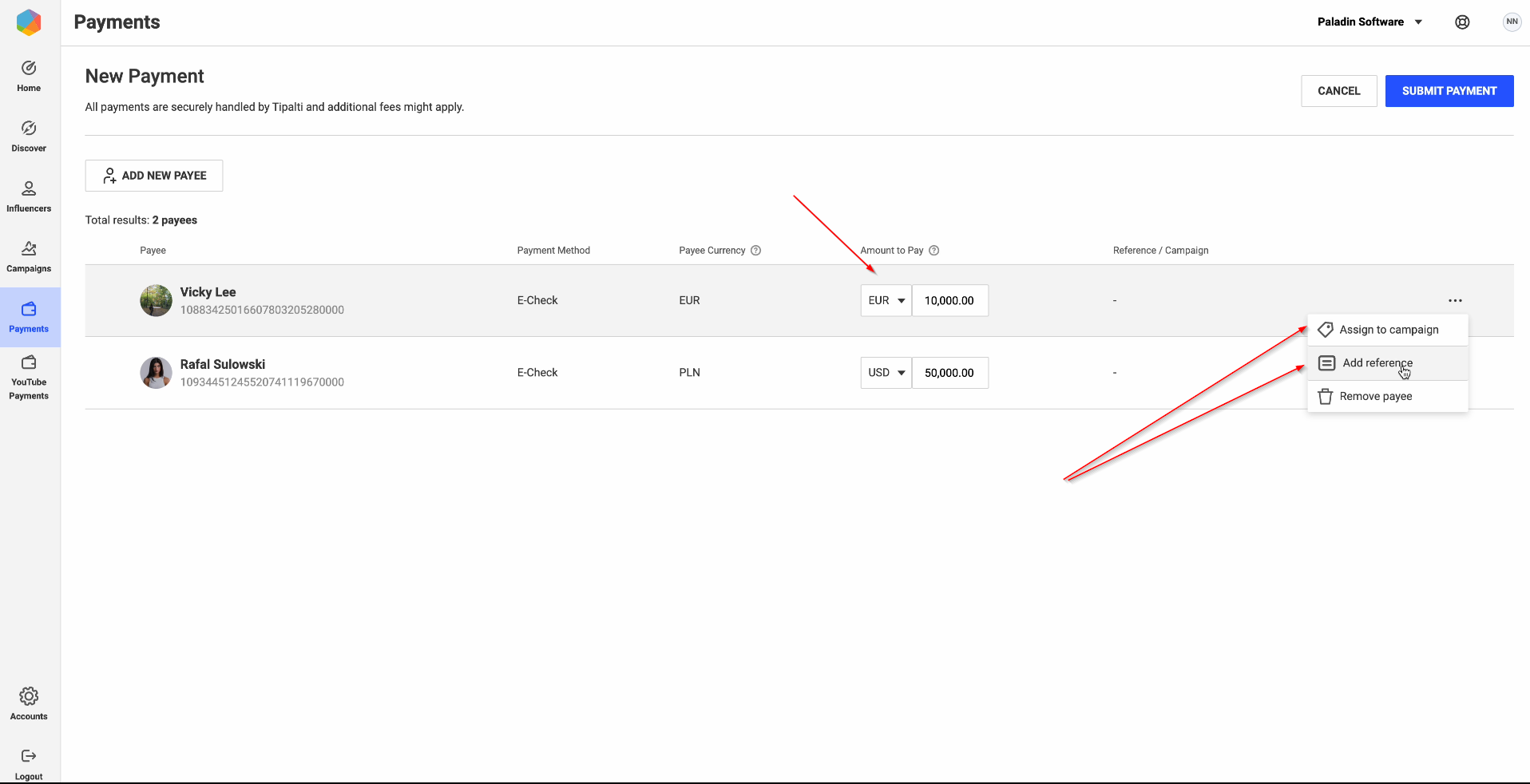Click the SUBMIT PAYMENT button
This screenshot has width=1530, height=784.
coord(1449,90)
